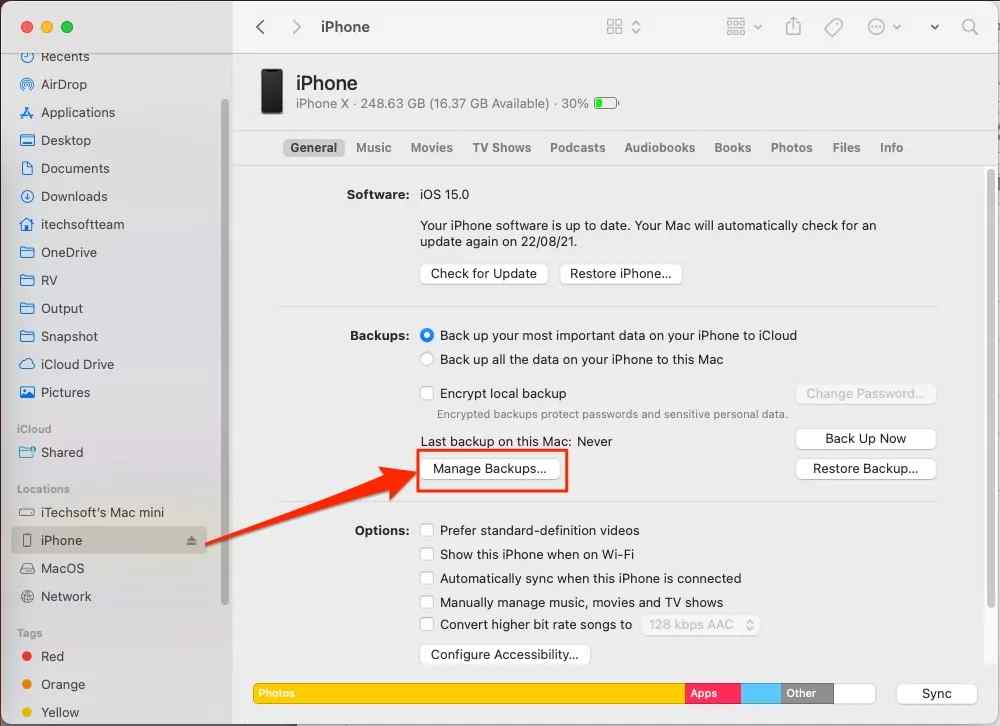
Task: Switch to the Music tab
Action: point(374,148)
